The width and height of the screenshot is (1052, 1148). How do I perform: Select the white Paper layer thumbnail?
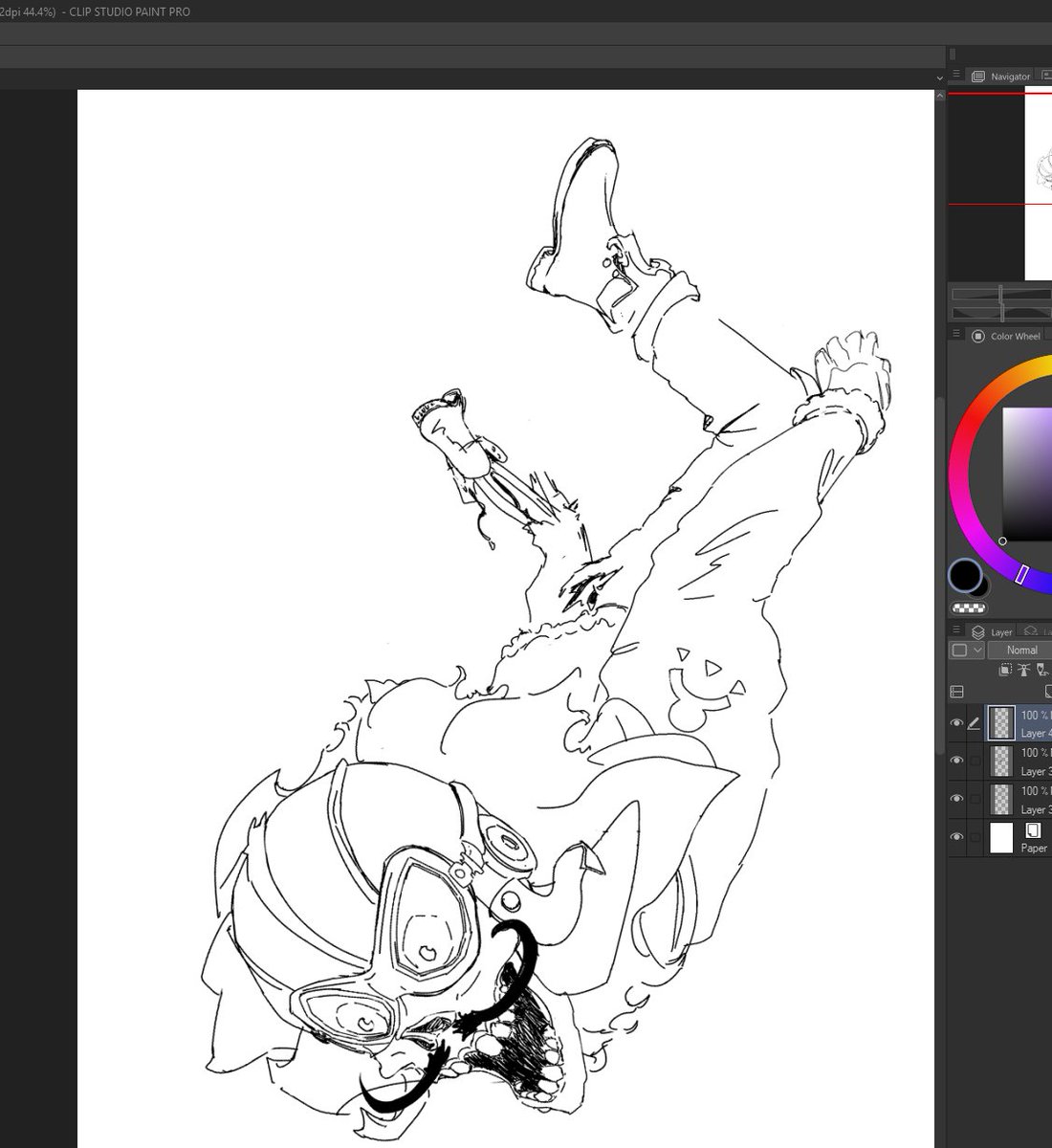(x=1001, y=837)
